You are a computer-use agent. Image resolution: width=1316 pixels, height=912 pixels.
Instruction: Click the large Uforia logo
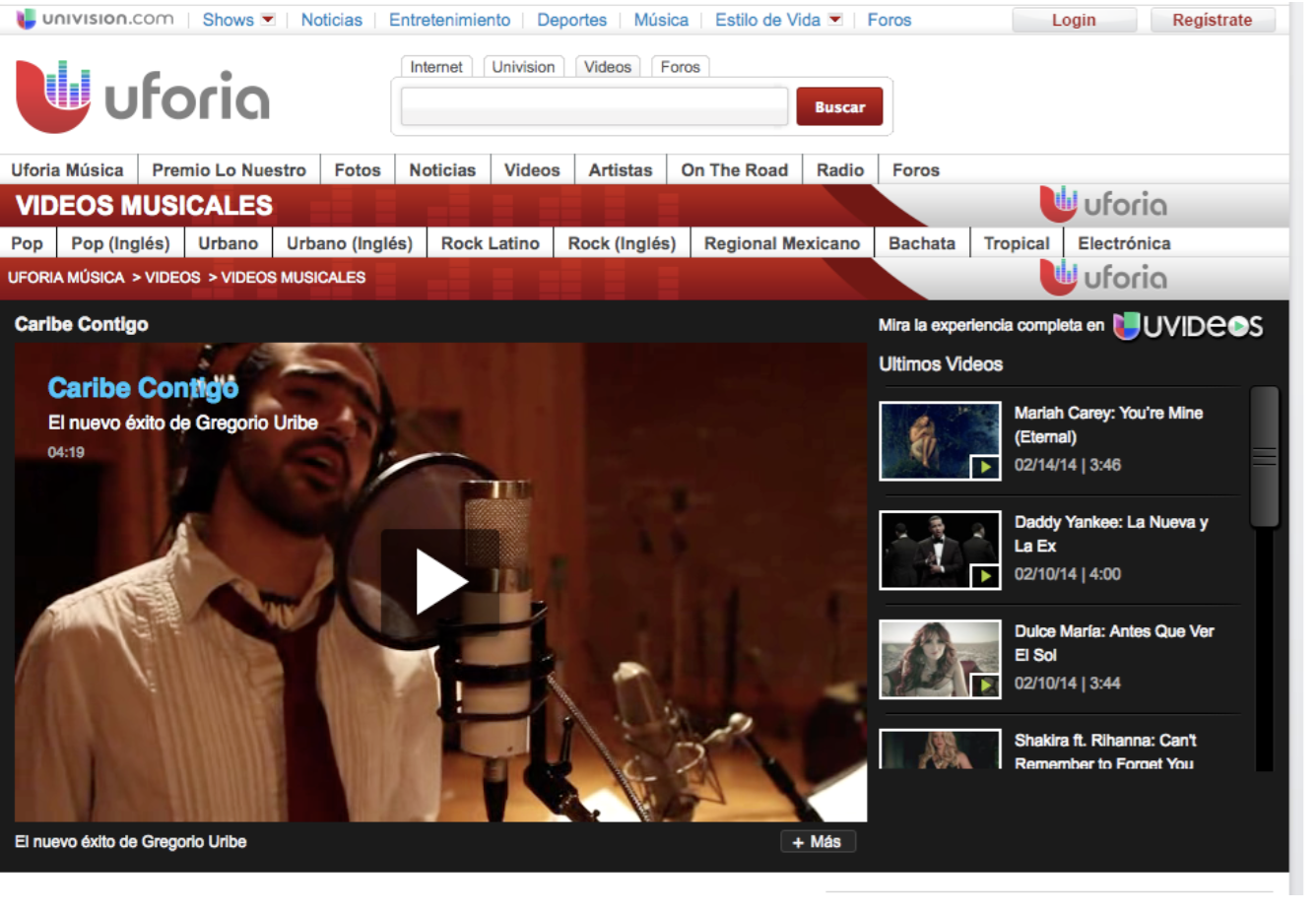(143, 97)
